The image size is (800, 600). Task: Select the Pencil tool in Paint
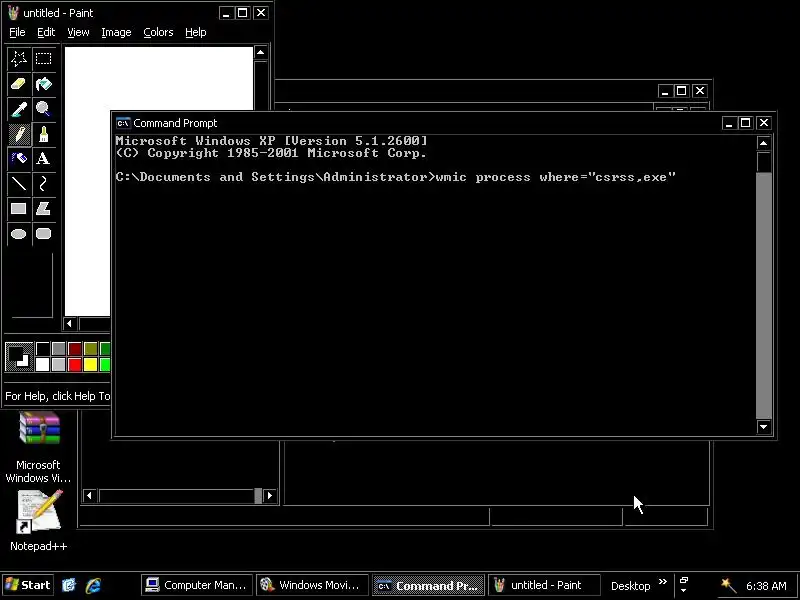tap(19, 134)
